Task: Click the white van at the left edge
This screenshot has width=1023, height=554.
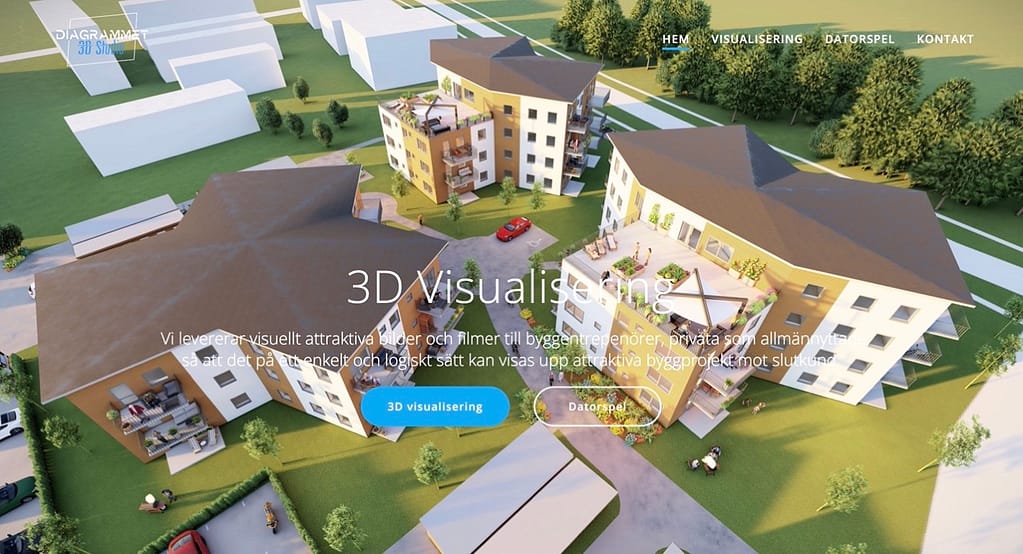Action: [9, 422]
